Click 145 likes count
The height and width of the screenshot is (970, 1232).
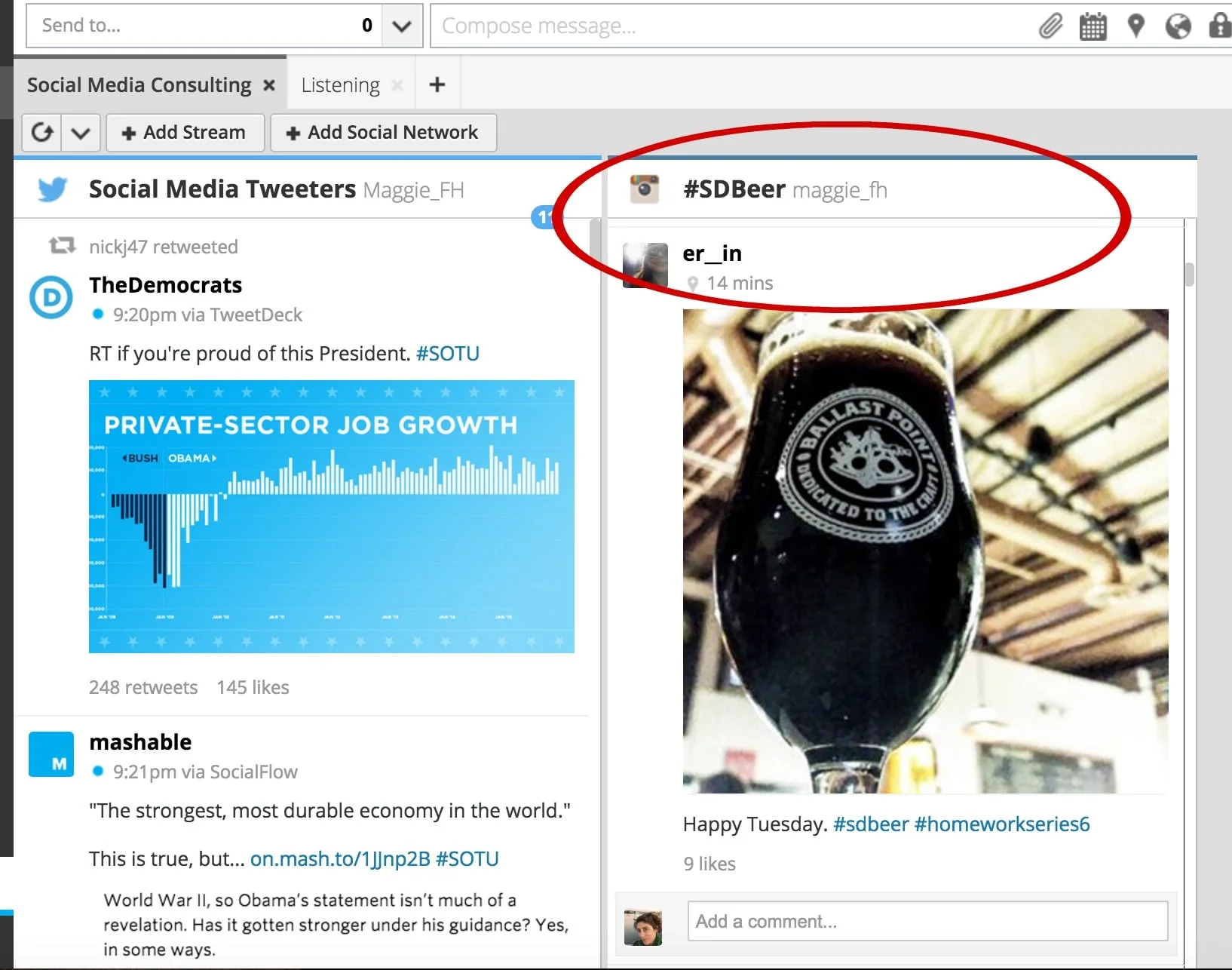pos(253,687)
